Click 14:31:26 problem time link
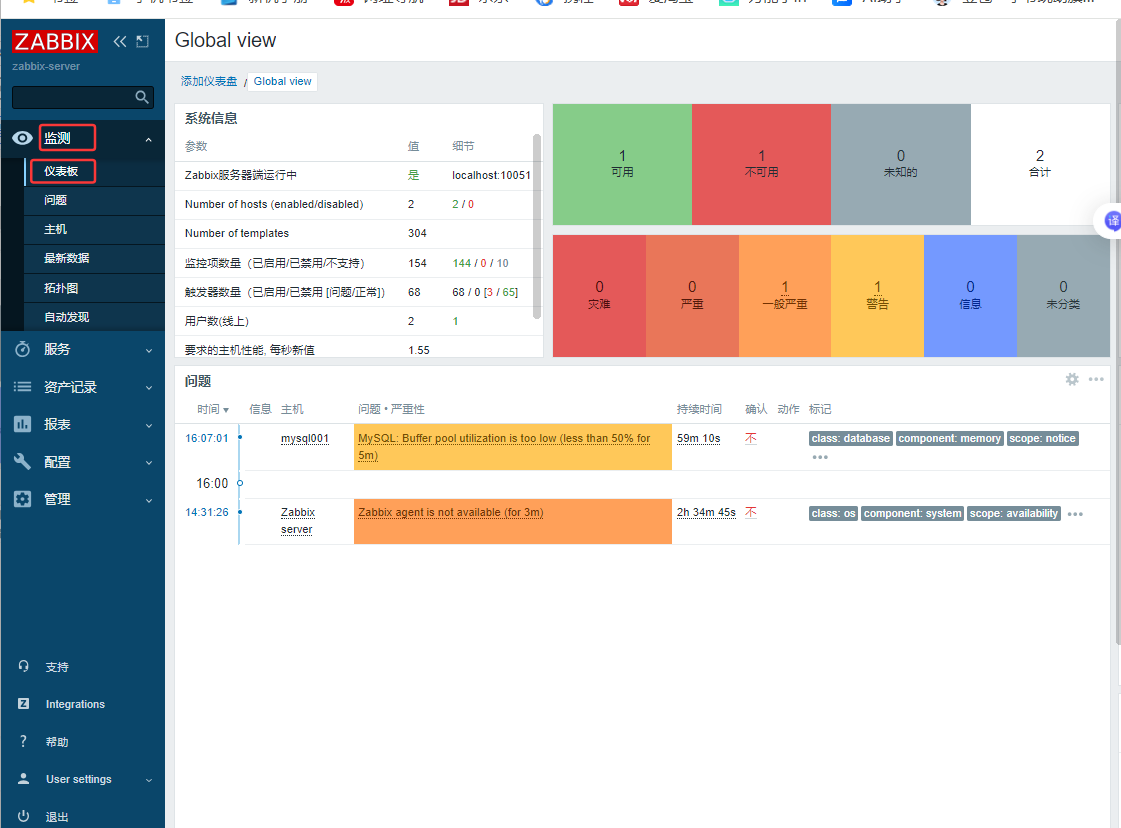This screenshot has height=828, width=1121. tap(207, 513)
